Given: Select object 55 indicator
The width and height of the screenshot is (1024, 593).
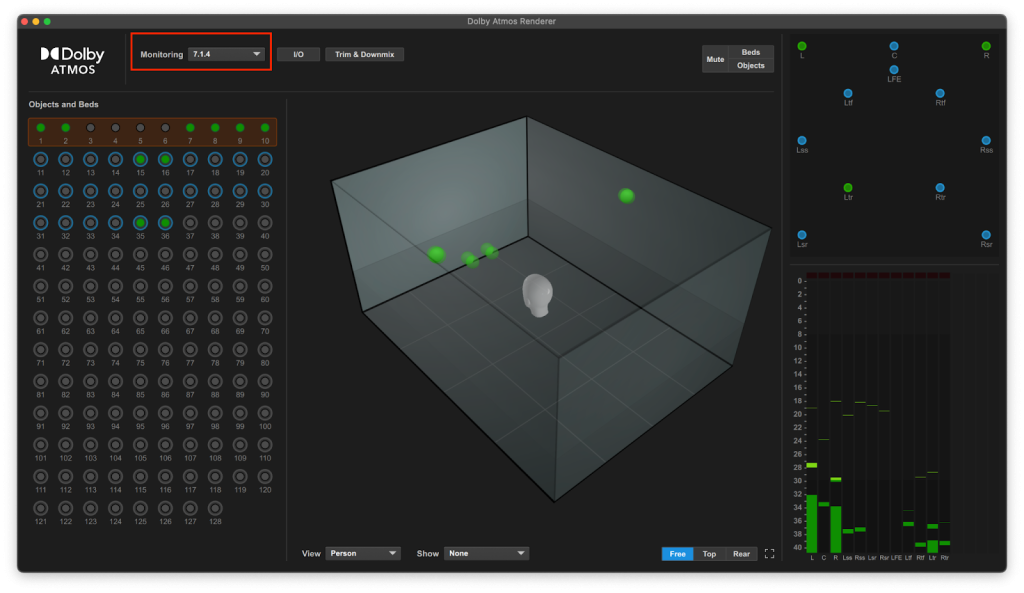Looking at the screenshot, I should [x=140, y=286].
